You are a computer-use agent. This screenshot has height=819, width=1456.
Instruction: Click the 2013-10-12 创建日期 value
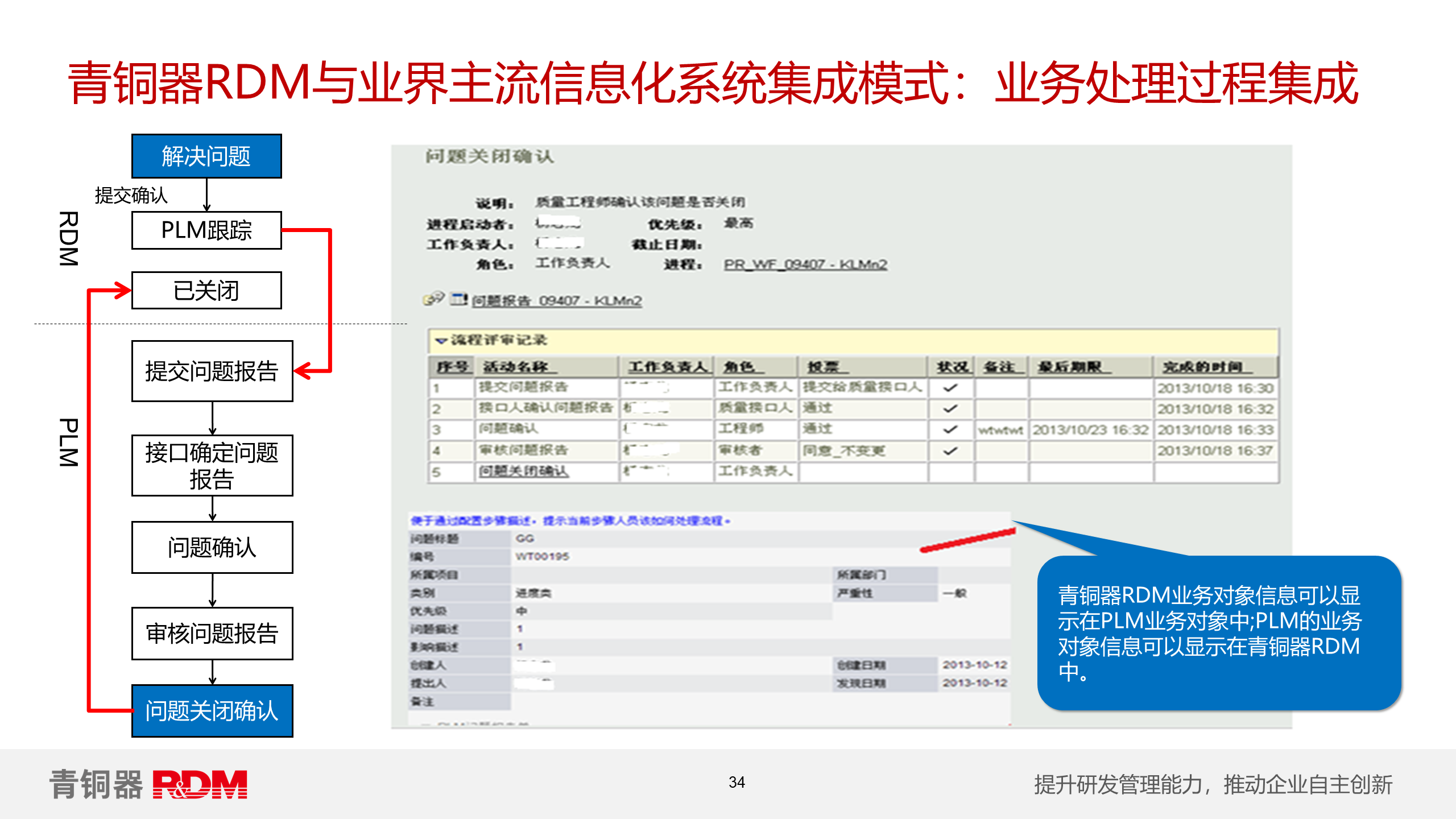(975, 665)
